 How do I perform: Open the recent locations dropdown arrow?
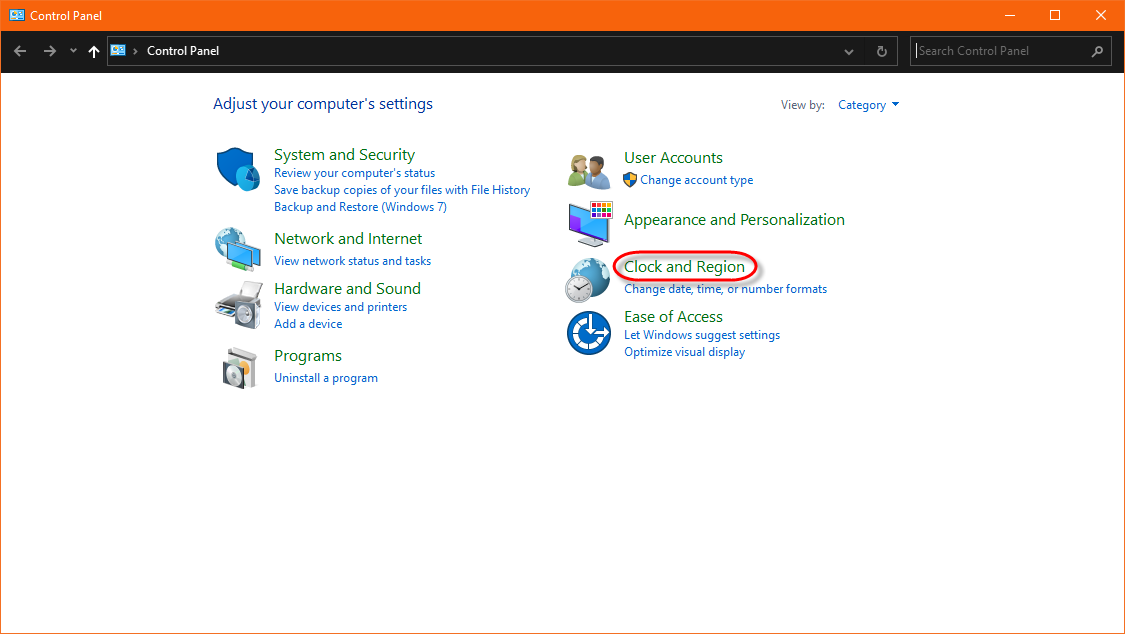pos(73,51)
